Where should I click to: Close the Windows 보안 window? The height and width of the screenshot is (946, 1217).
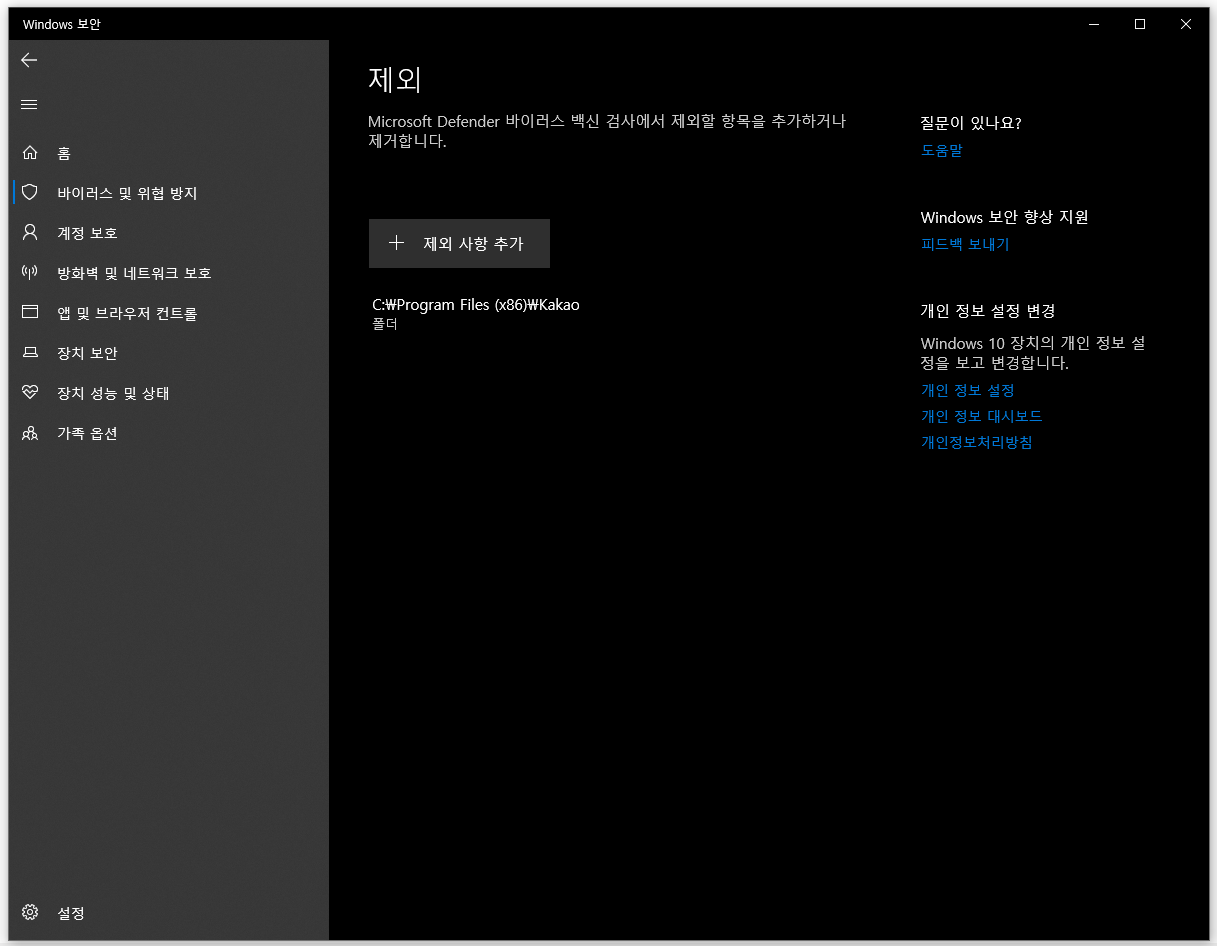(x=1186, y=24)
